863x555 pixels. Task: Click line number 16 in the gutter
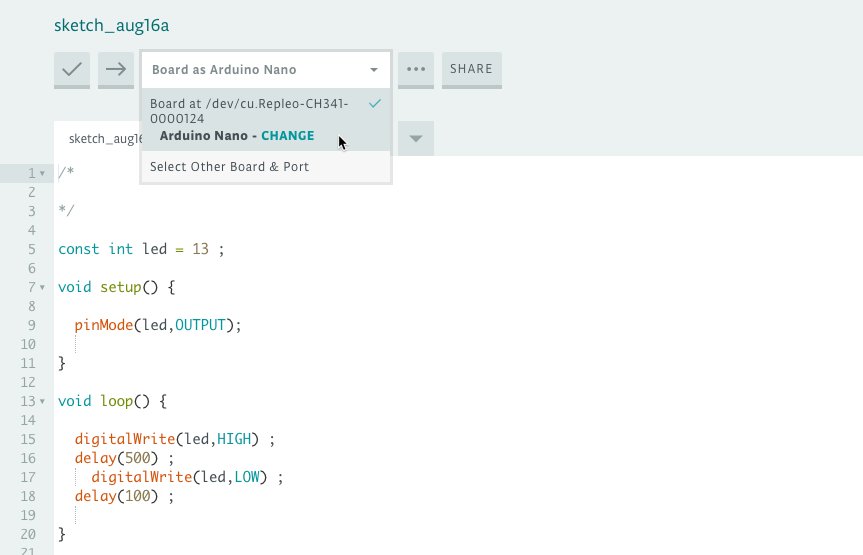tap(28, 458)
